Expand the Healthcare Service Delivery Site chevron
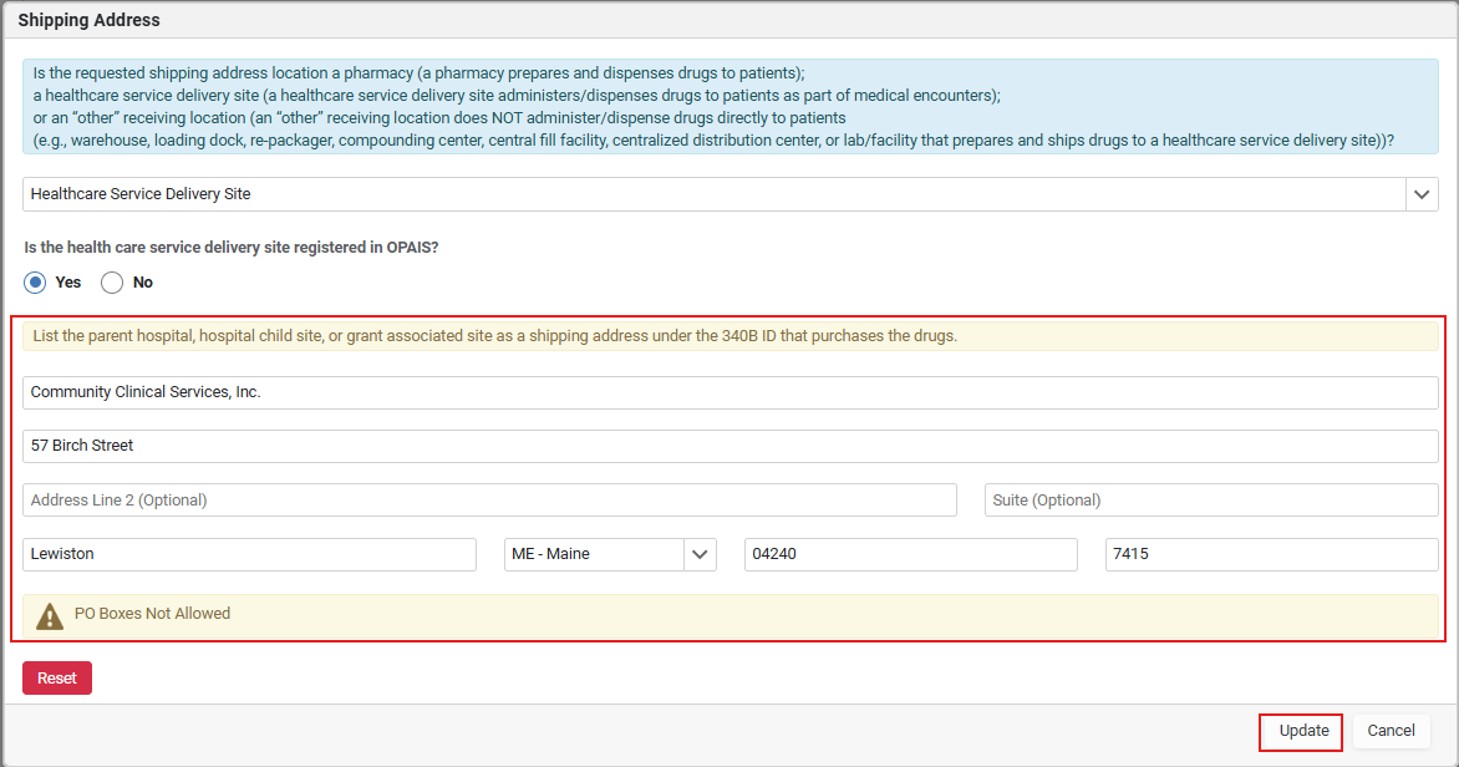Screen dimensions: 1459x767 pyautogui.click(x=1421, y=195)
